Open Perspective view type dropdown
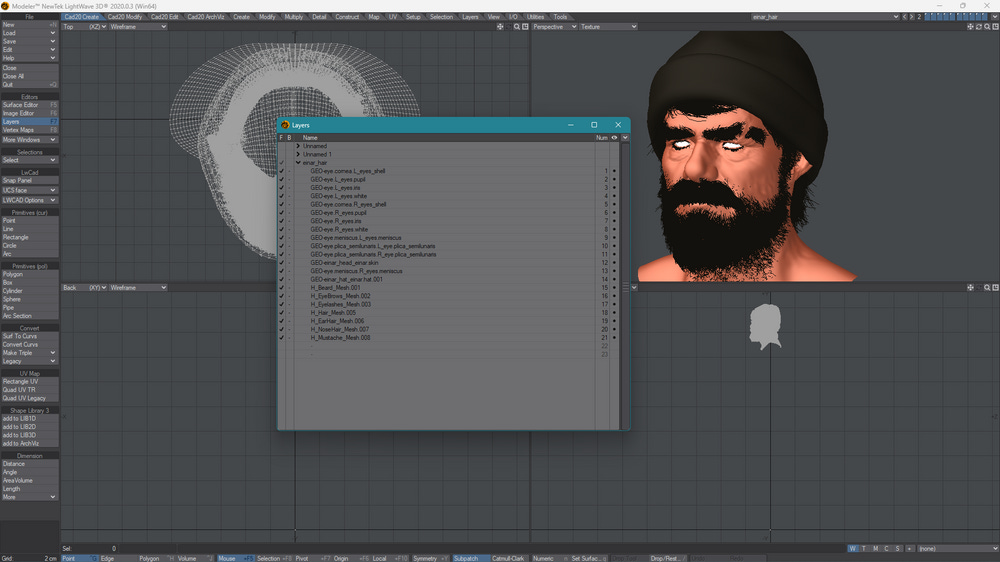The height and width of the screenshot is (562, 1000). coord(554,27)
